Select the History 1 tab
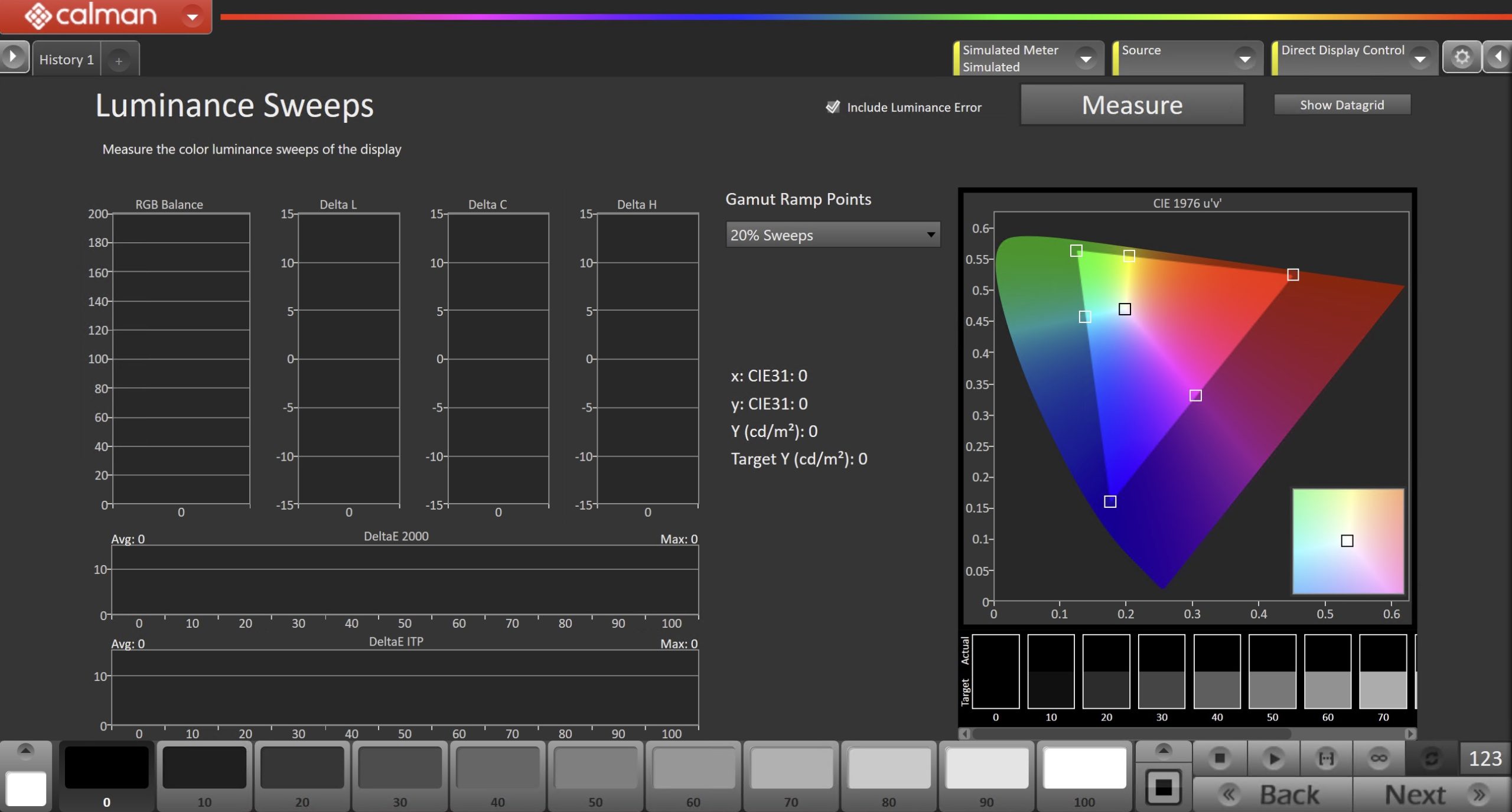Image resolution: width=1512 pixels, height=812 pixels. pyautogui.click(x=66, y=60)
